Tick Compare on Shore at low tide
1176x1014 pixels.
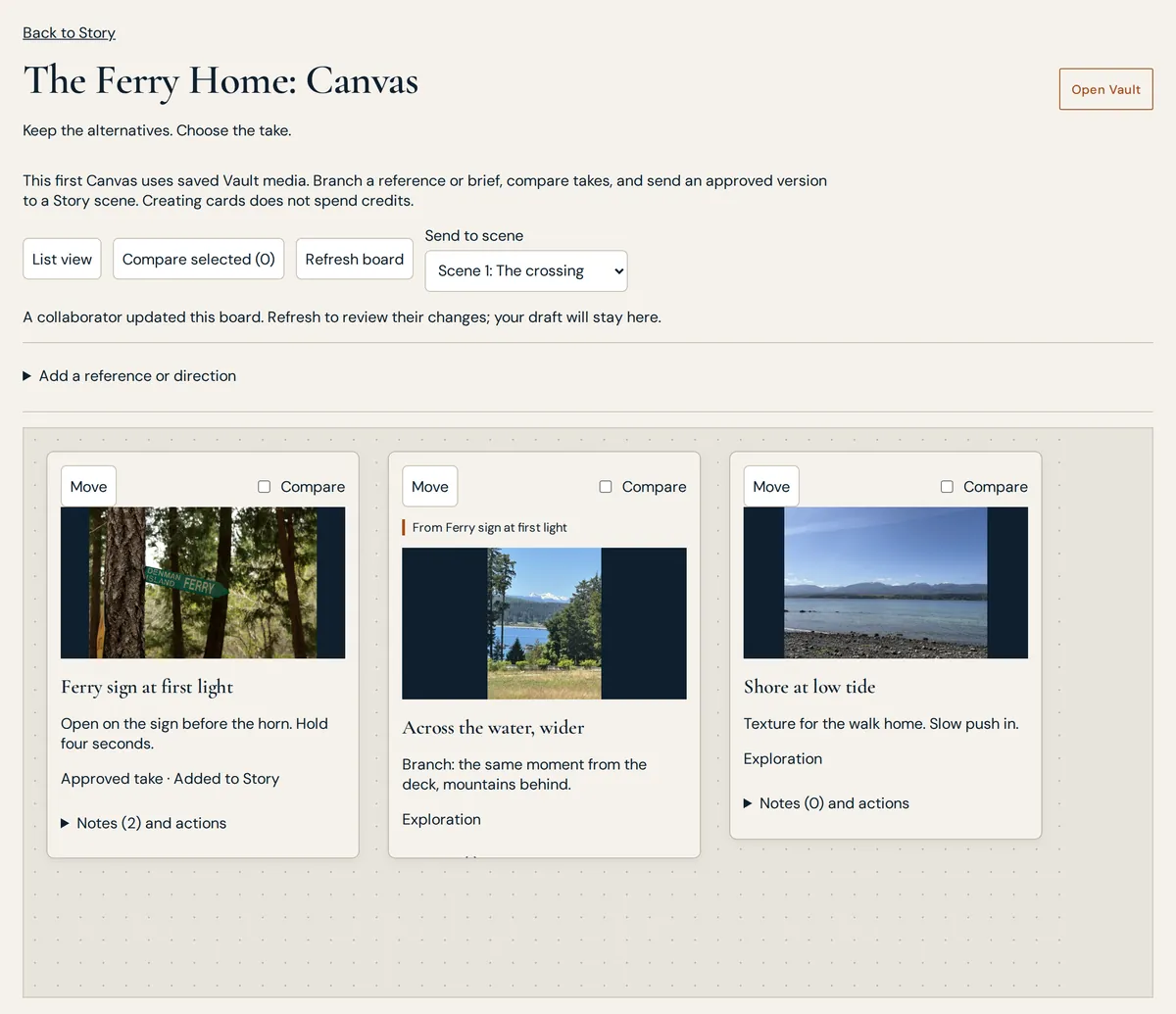(947, 487)
